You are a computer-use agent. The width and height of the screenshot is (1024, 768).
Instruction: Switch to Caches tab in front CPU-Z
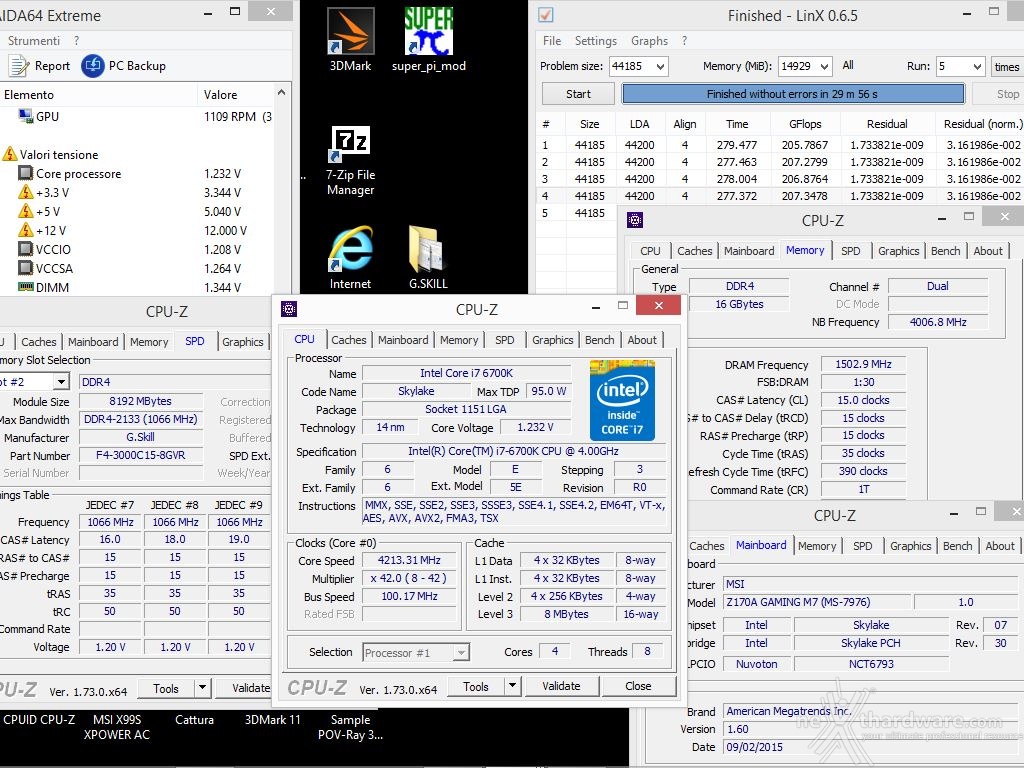(349, 340)
